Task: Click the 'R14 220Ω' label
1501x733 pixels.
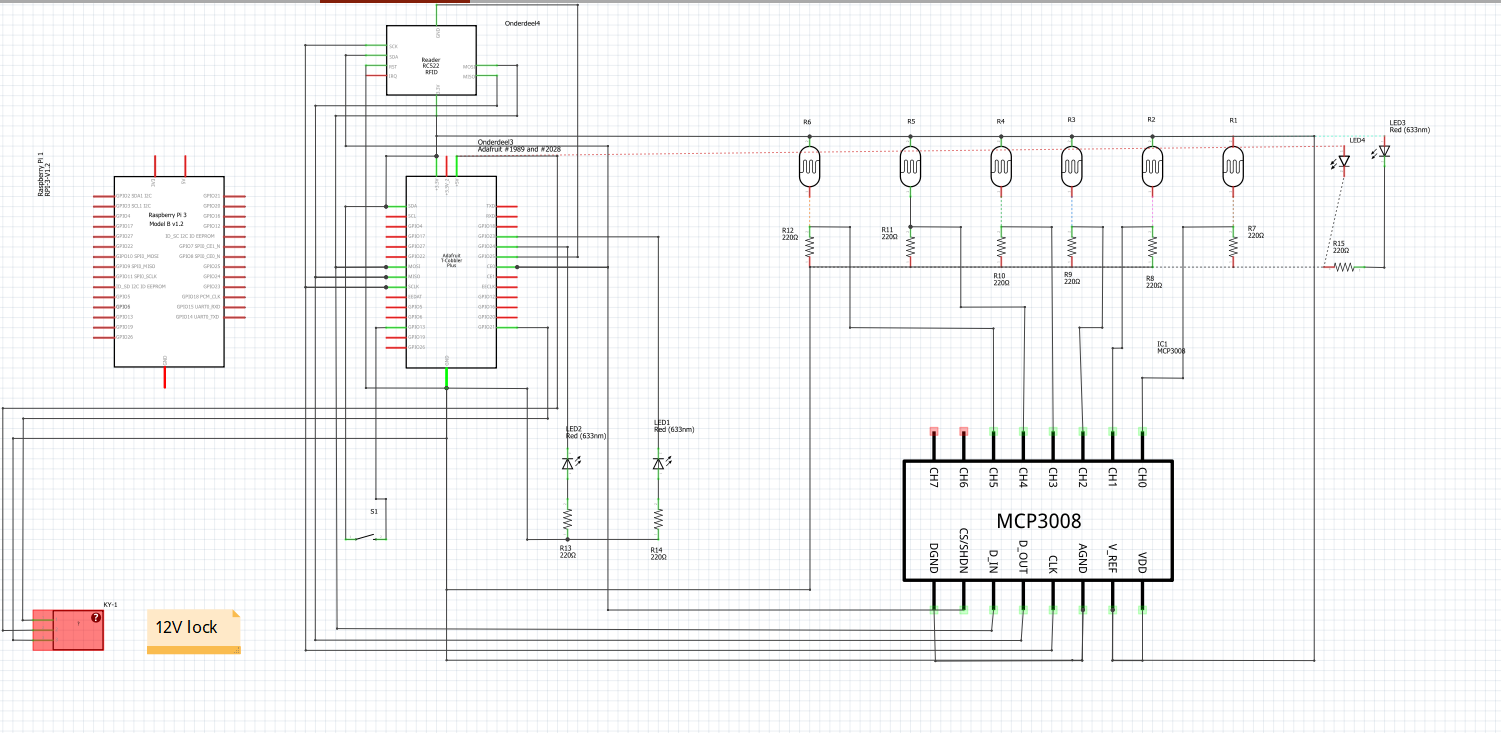Action: (x=658, y=553)
